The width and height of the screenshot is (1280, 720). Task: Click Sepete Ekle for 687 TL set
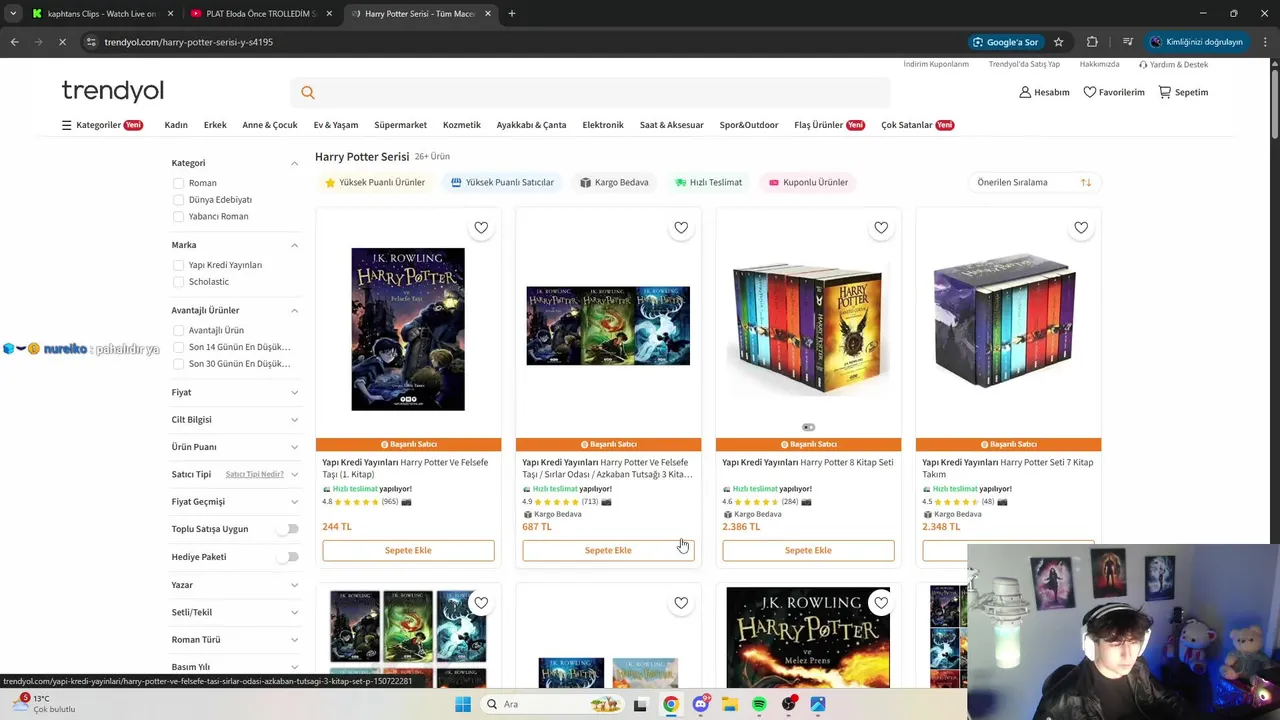608,550
